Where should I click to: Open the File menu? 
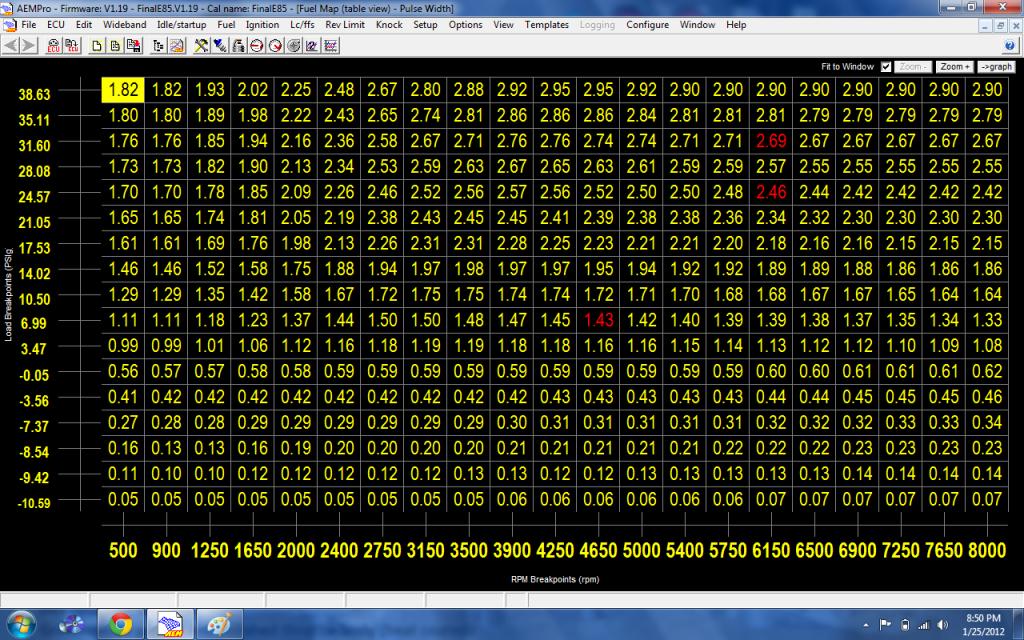(29, 25)
